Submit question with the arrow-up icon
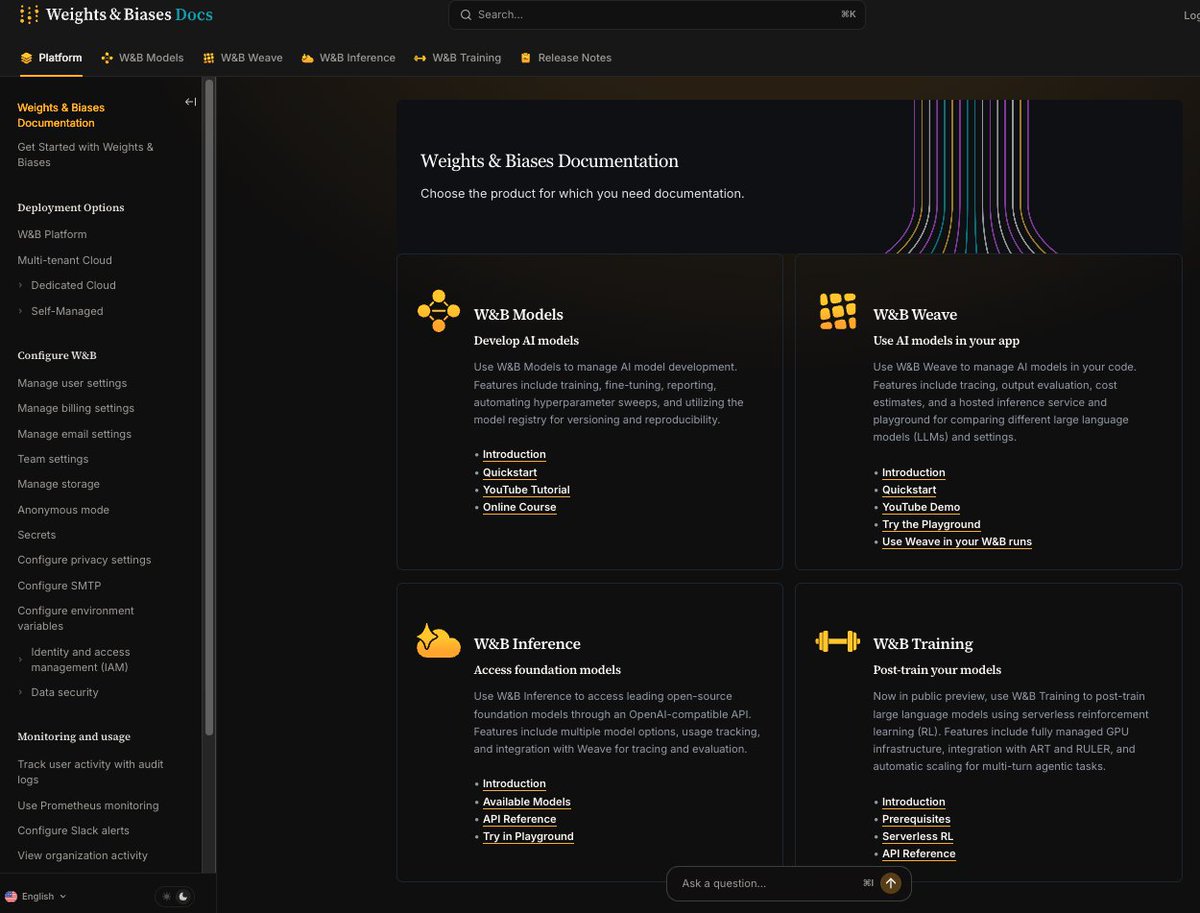 890,883
